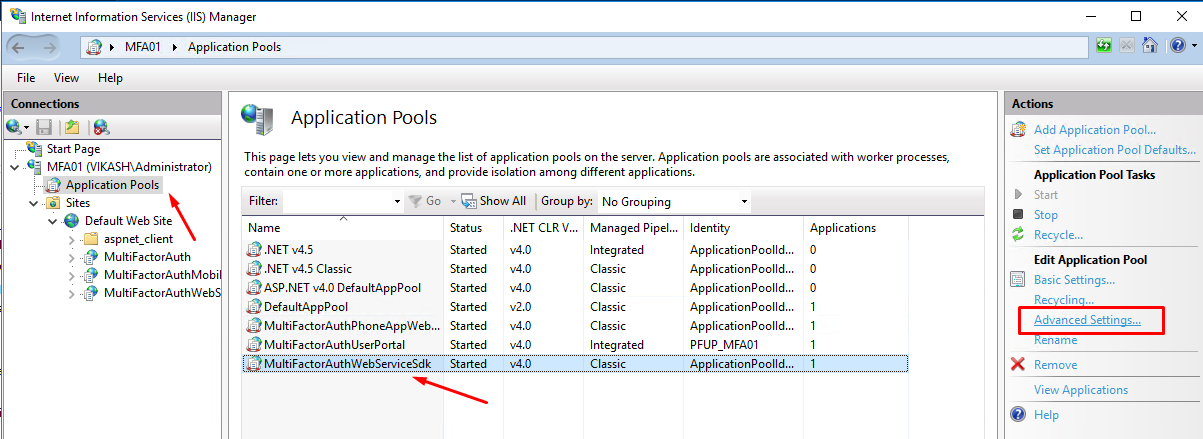Open the Help menu
The width and height of the screenshot is (1203, 439).
point(110,77)
